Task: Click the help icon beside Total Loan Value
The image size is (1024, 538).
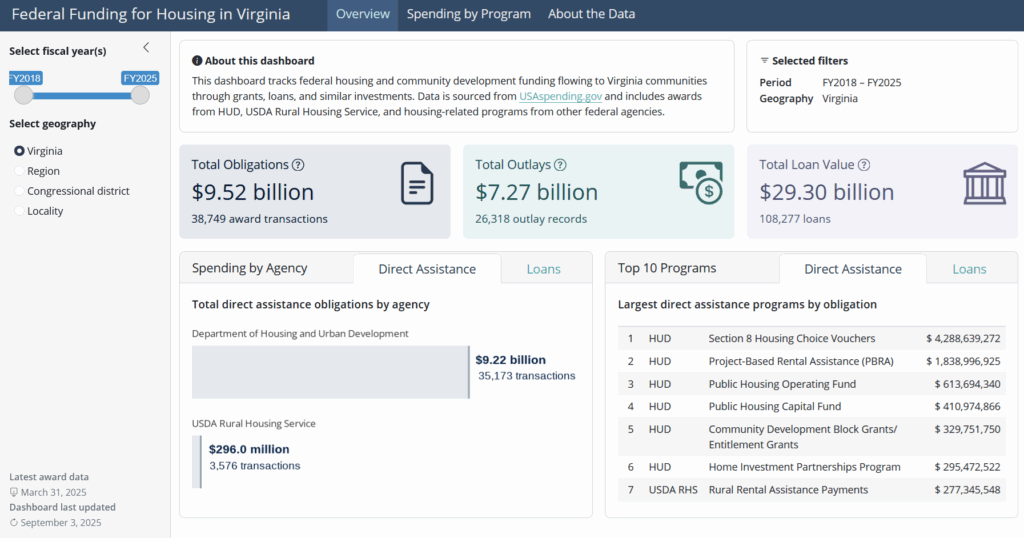Action: (864, 165)
